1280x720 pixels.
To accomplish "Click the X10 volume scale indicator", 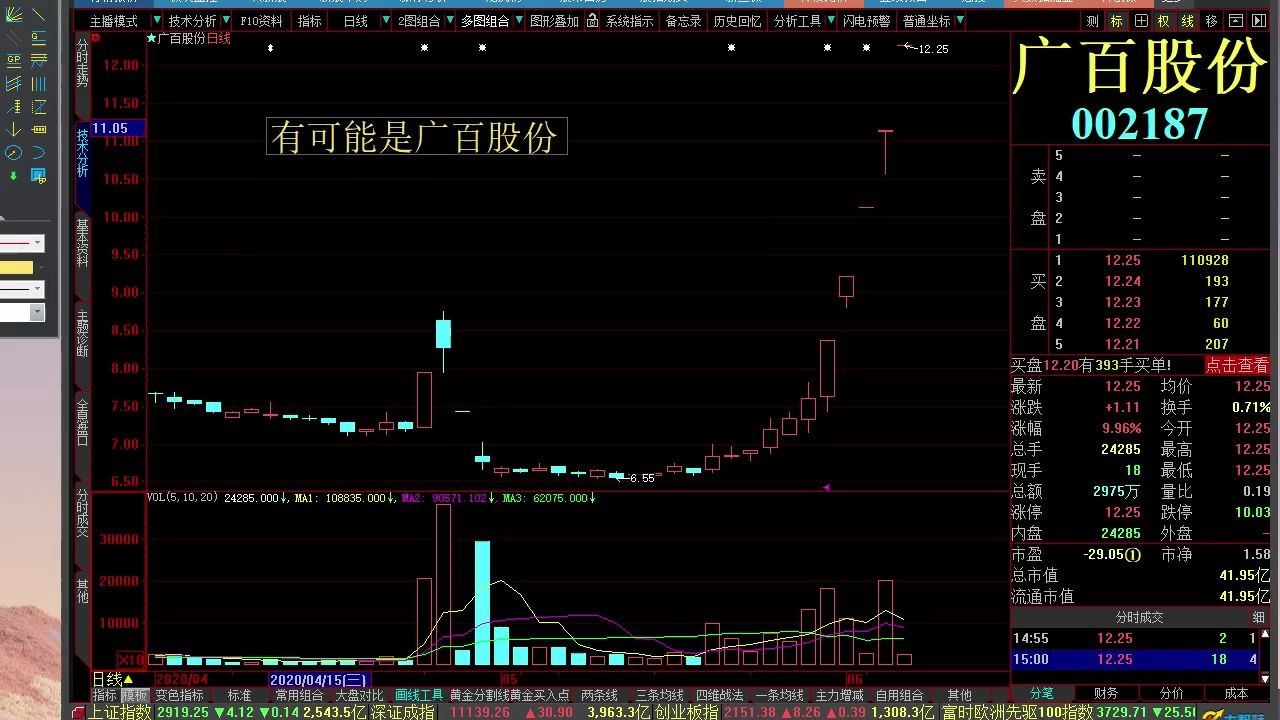I will point(131,660).
